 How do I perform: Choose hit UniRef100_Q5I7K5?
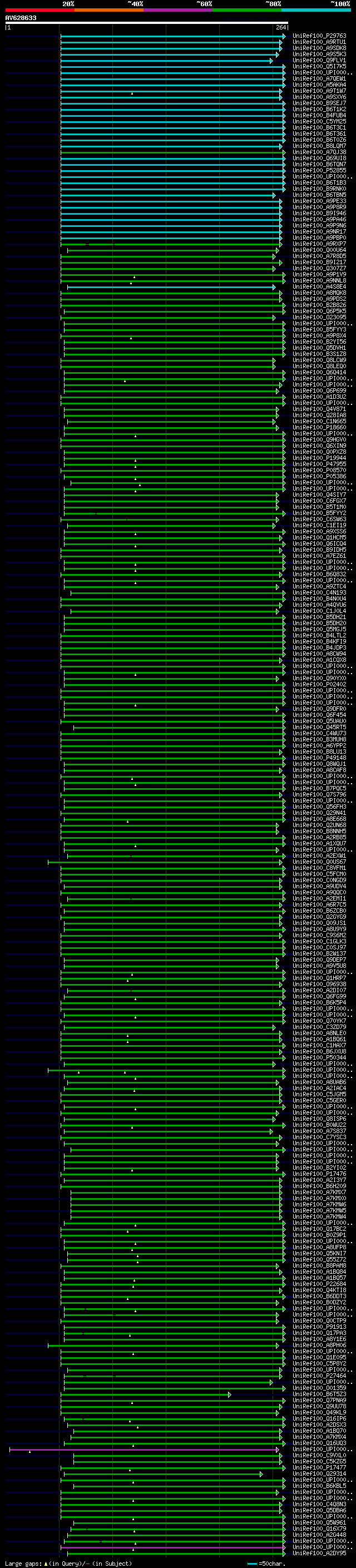pos(319,66)
